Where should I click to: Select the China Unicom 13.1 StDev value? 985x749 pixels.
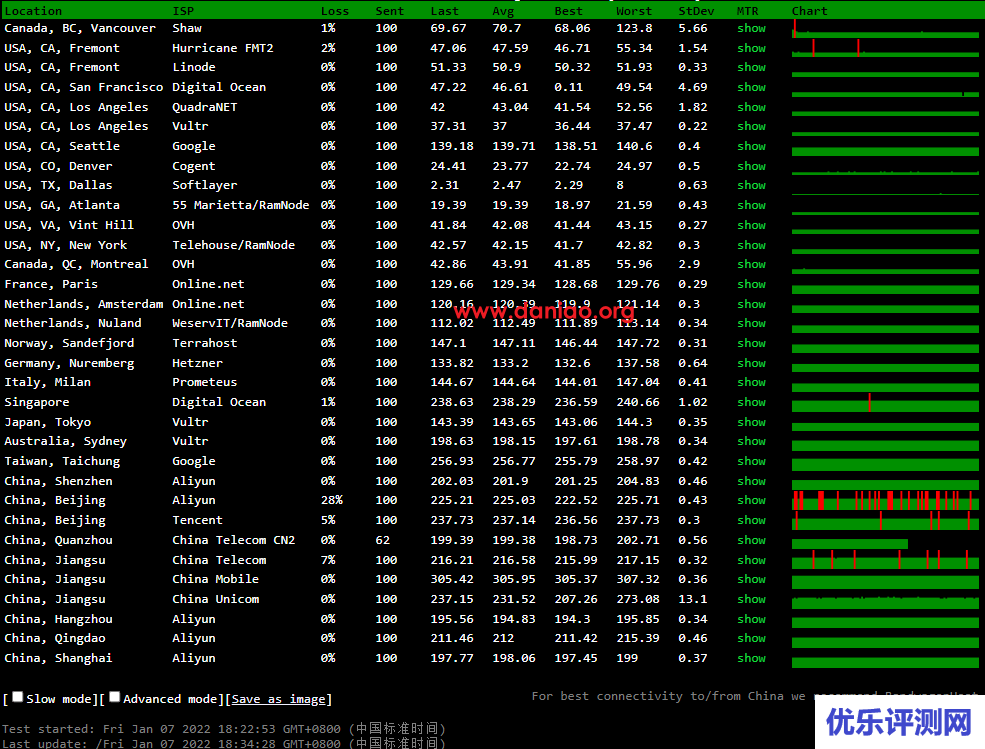(692, 599)
